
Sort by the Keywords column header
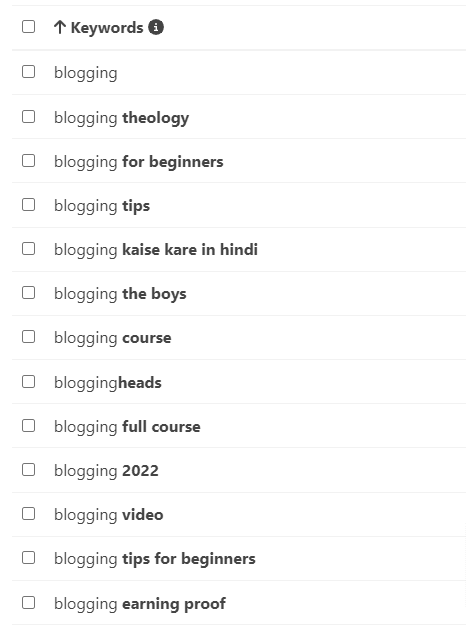tap(107, 28)
